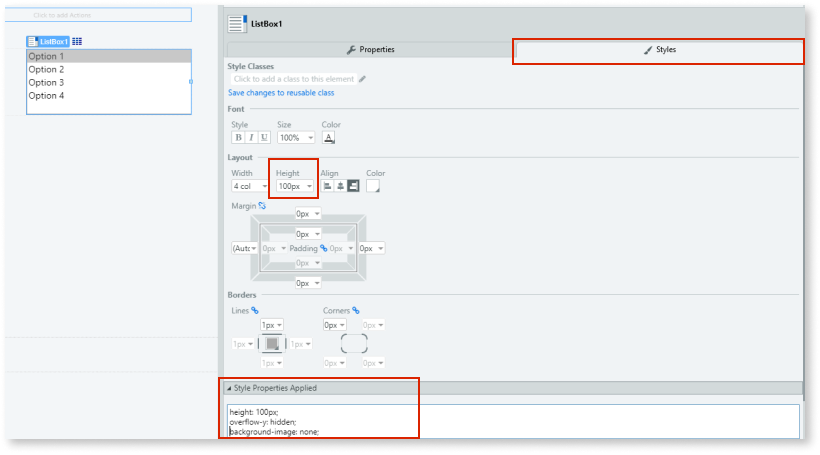Toggle linked border line values
The width and height of the screenshot is (820, 455).
(255, 311)
